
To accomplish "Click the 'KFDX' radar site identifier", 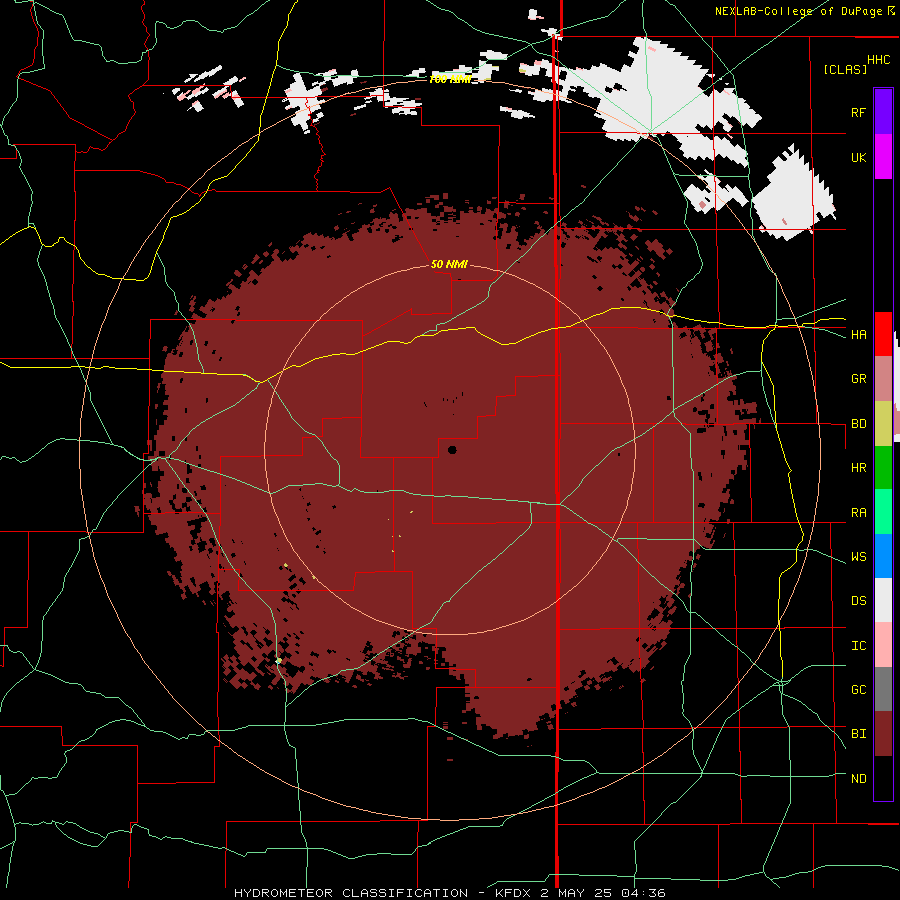I will pos(514,893).
